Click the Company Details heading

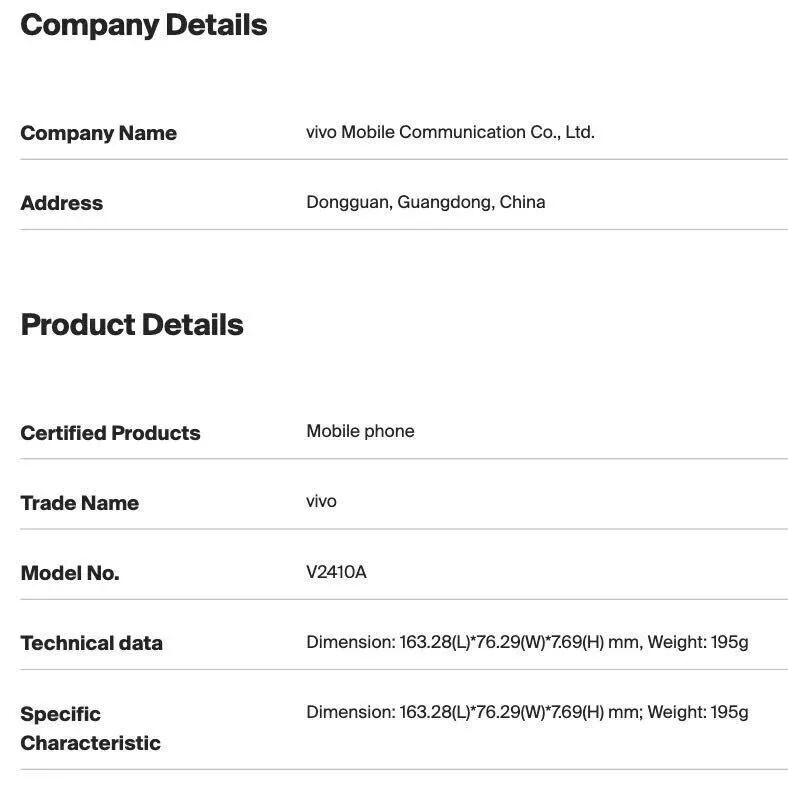(x=143, y=25)
